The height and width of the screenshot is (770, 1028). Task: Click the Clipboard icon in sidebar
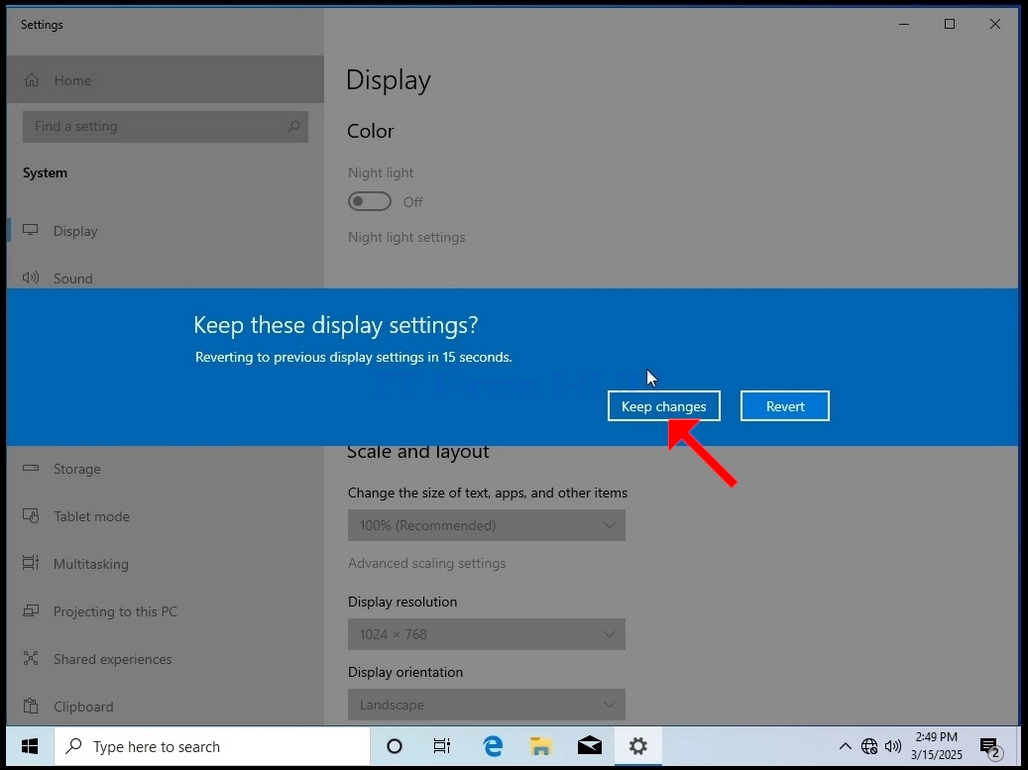[31, 706]
